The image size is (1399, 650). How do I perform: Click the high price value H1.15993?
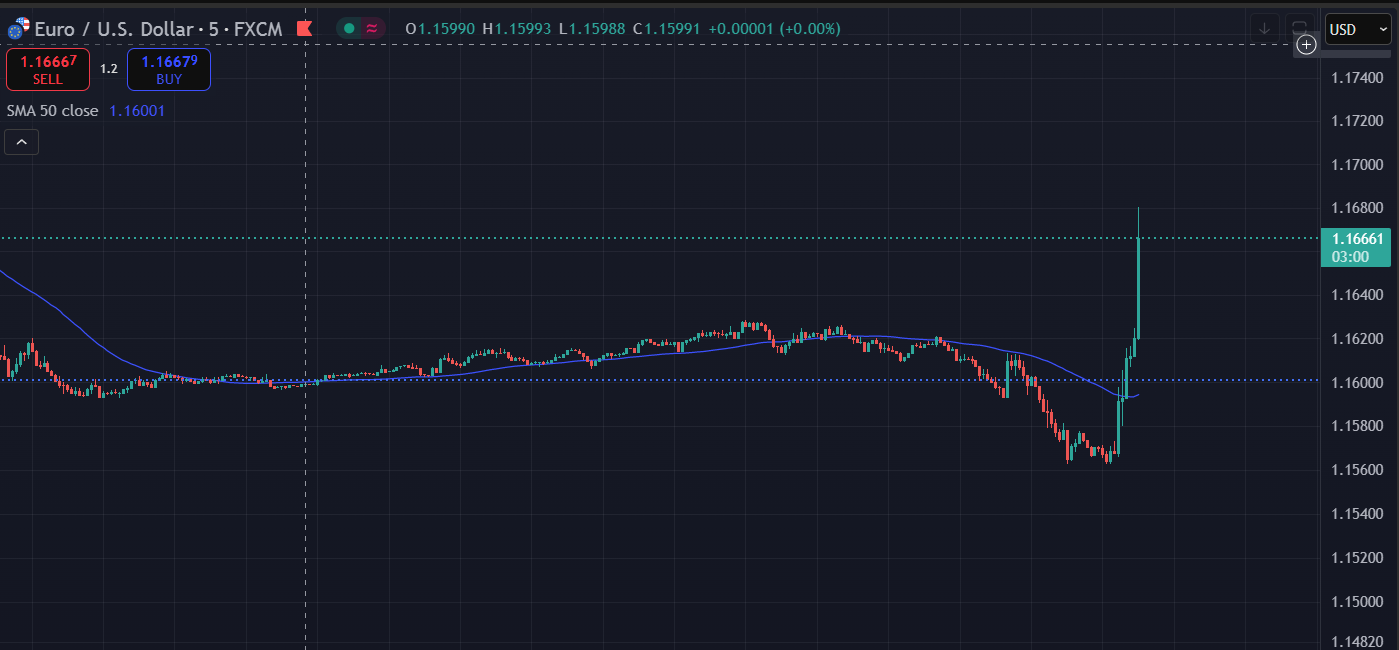coord(516,29)
